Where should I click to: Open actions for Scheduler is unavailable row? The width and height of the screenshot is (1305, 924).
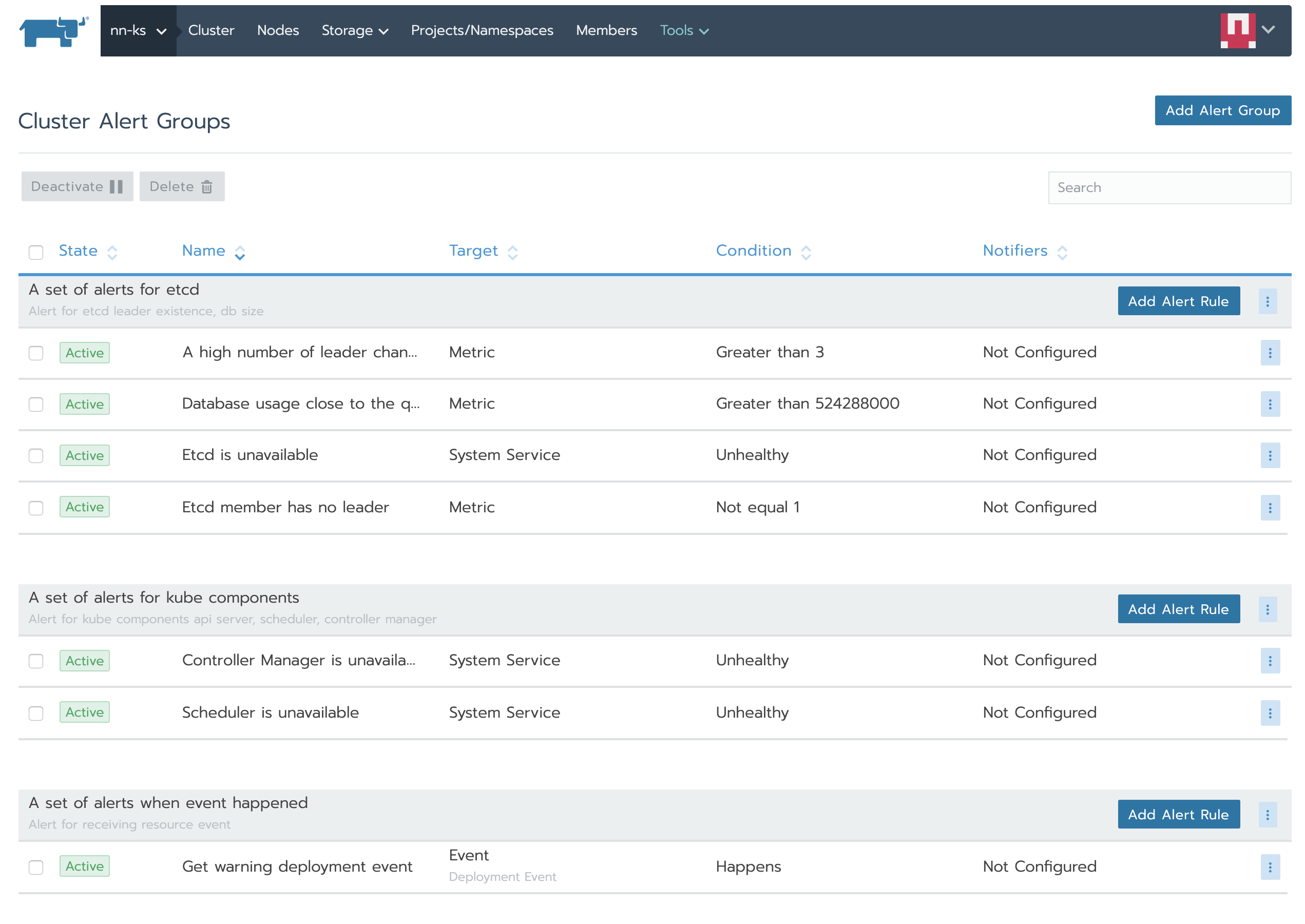coord(1269,714)
